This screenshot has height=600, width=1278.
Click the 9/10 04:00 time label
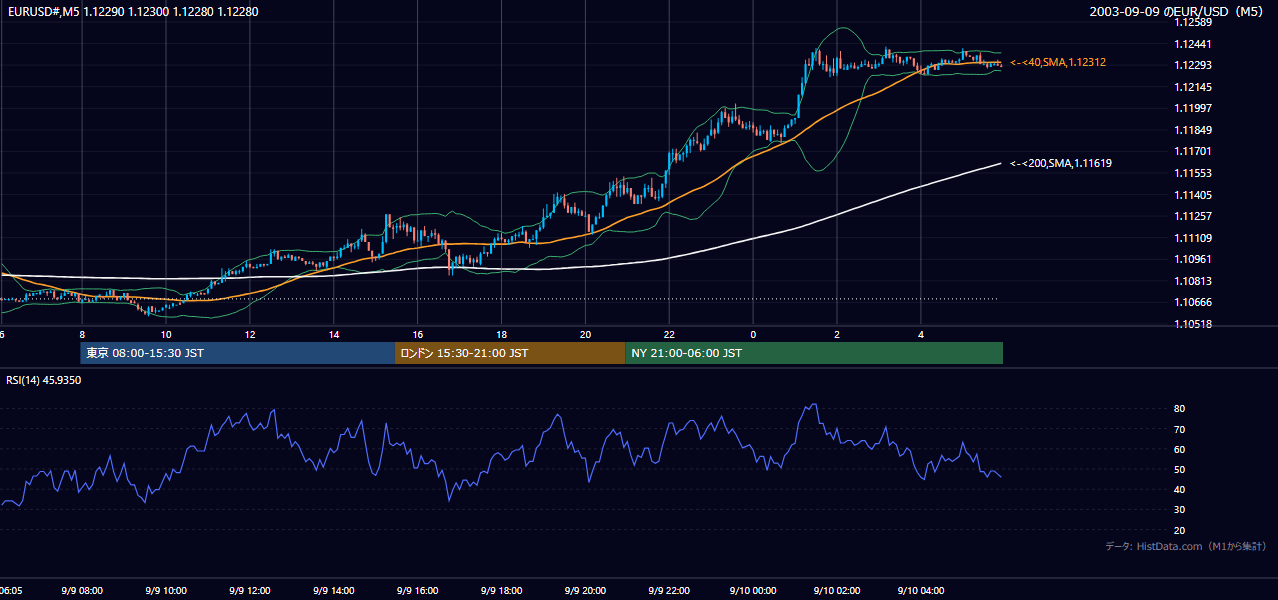[x=921, y=591]
